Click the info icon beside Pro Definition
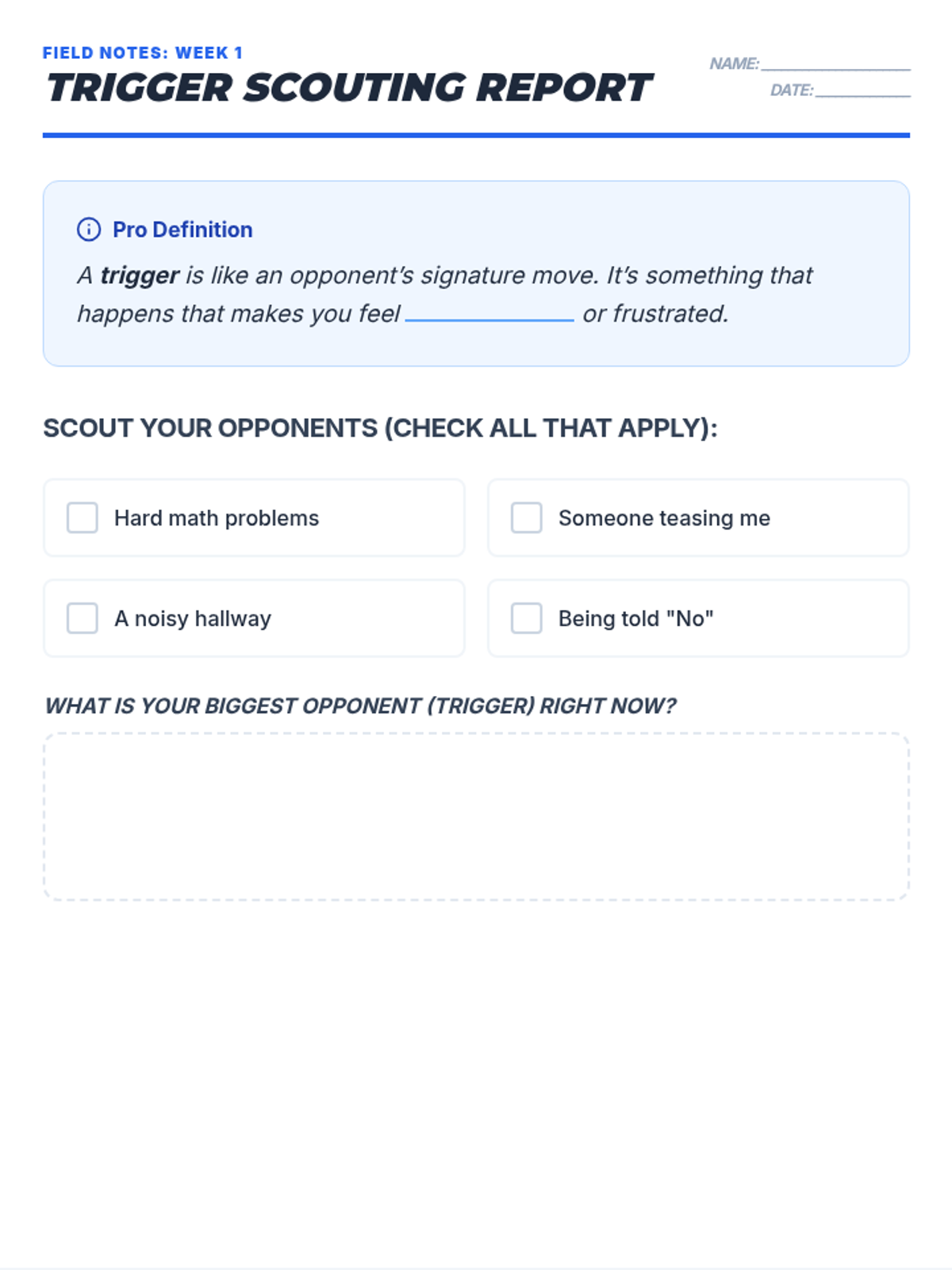This screenshot has height=1270, width=952. (89, 229)
